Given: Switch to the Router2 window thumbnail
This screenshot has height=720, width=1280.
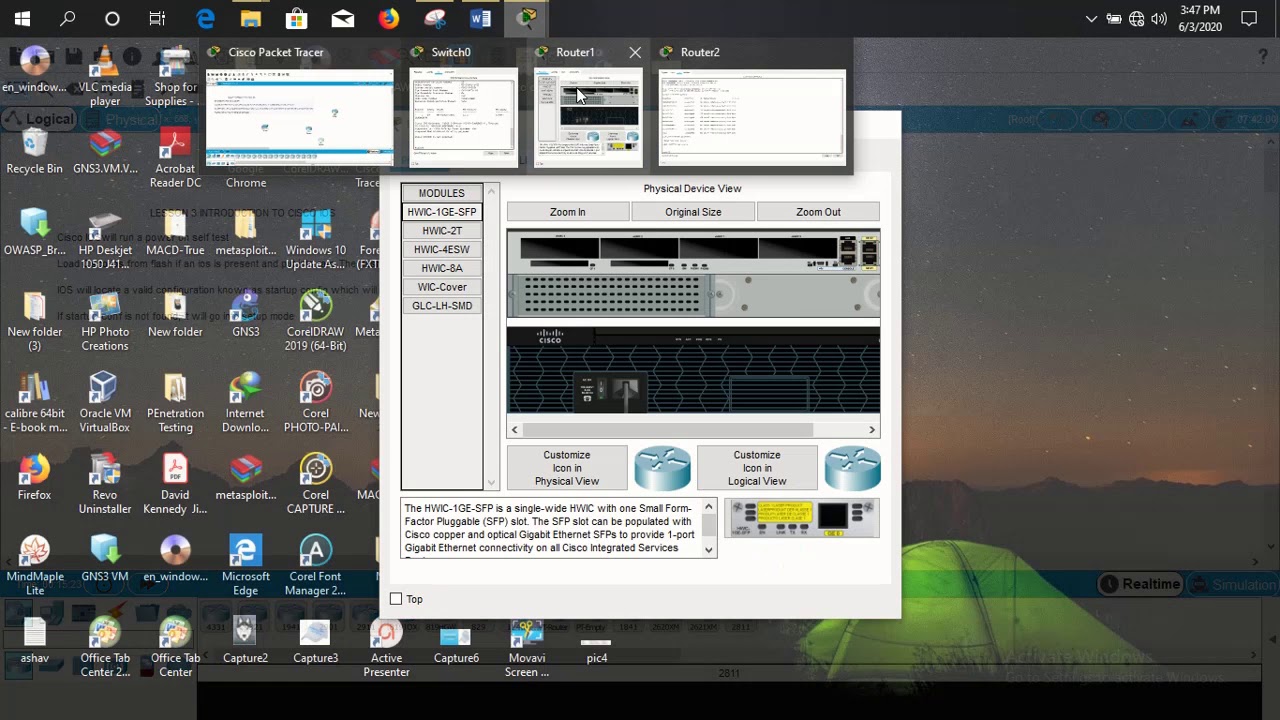Looking at the screenshot, I should (752, 117).
